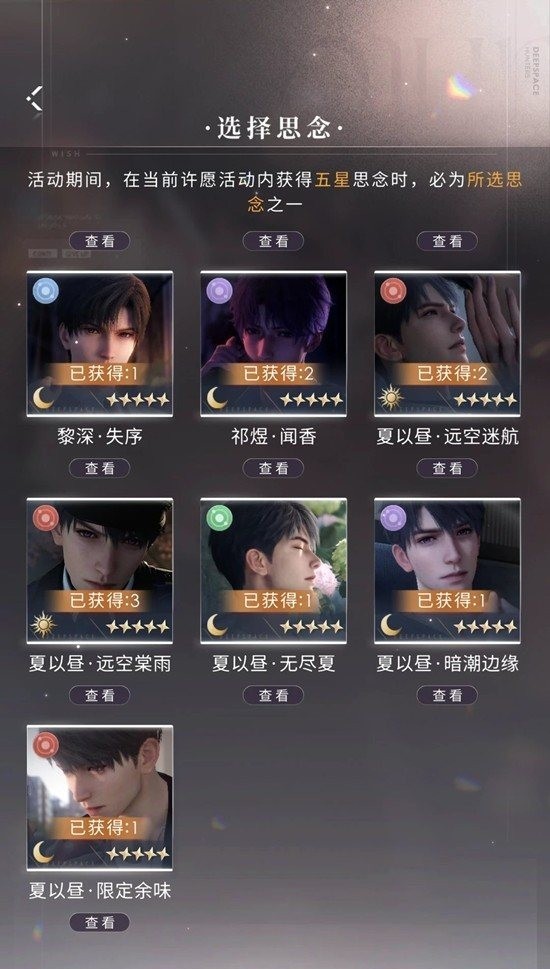Click 查看 under 黎深·失序

99,468
